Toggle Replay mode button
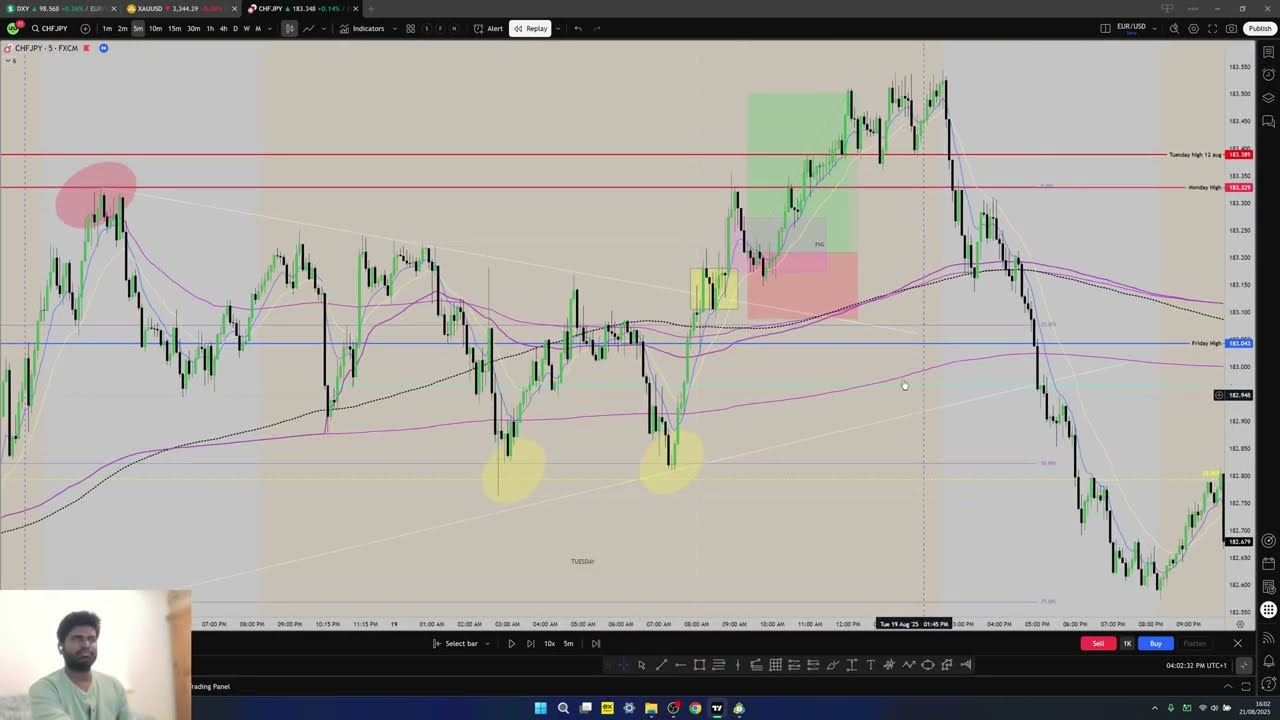1280x720 pixels. coord(530,28)
